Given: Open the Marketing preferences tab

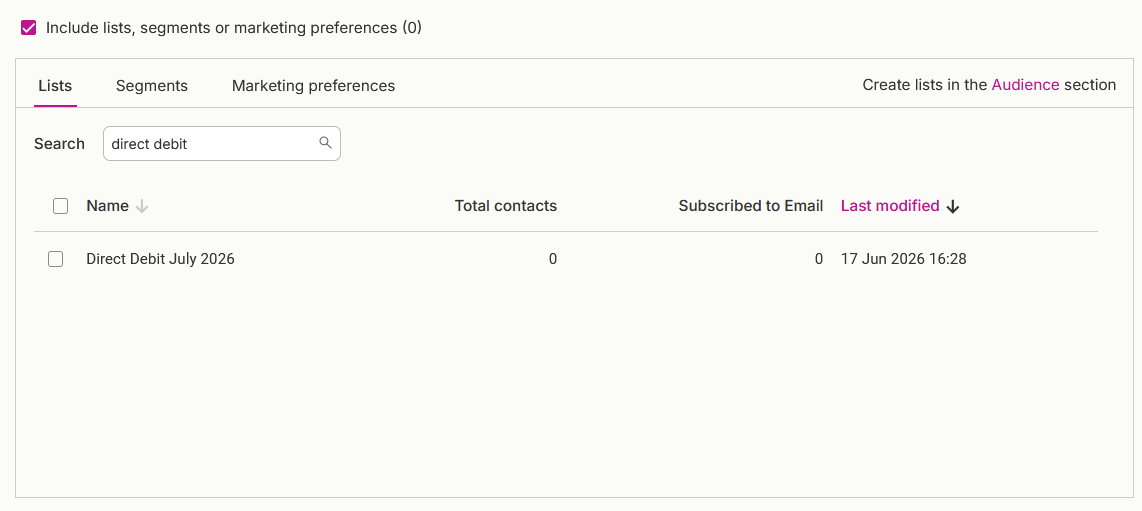Looking at the screenshot, I should 313,86.
